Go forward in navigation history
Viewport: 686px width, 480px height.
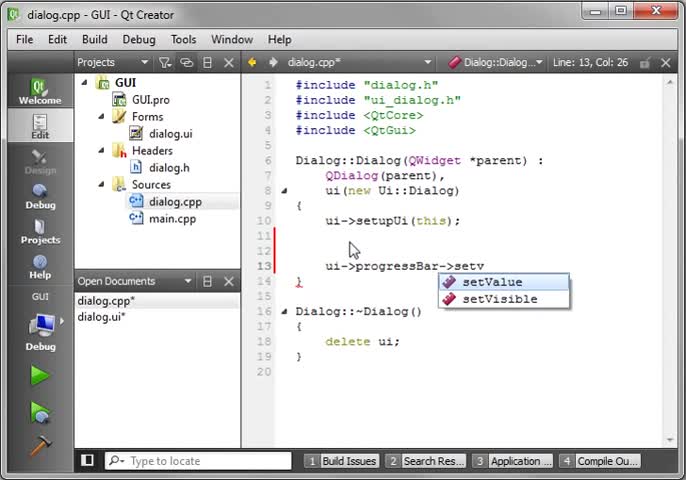(x=273, y=63)
